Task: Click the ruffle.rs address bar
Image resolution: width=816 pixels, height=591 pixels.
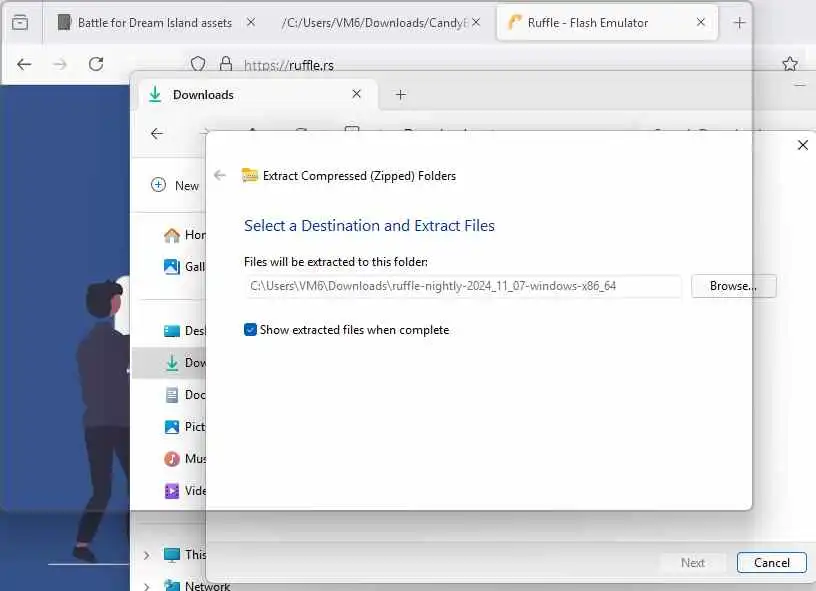Action: coord(289,65)
